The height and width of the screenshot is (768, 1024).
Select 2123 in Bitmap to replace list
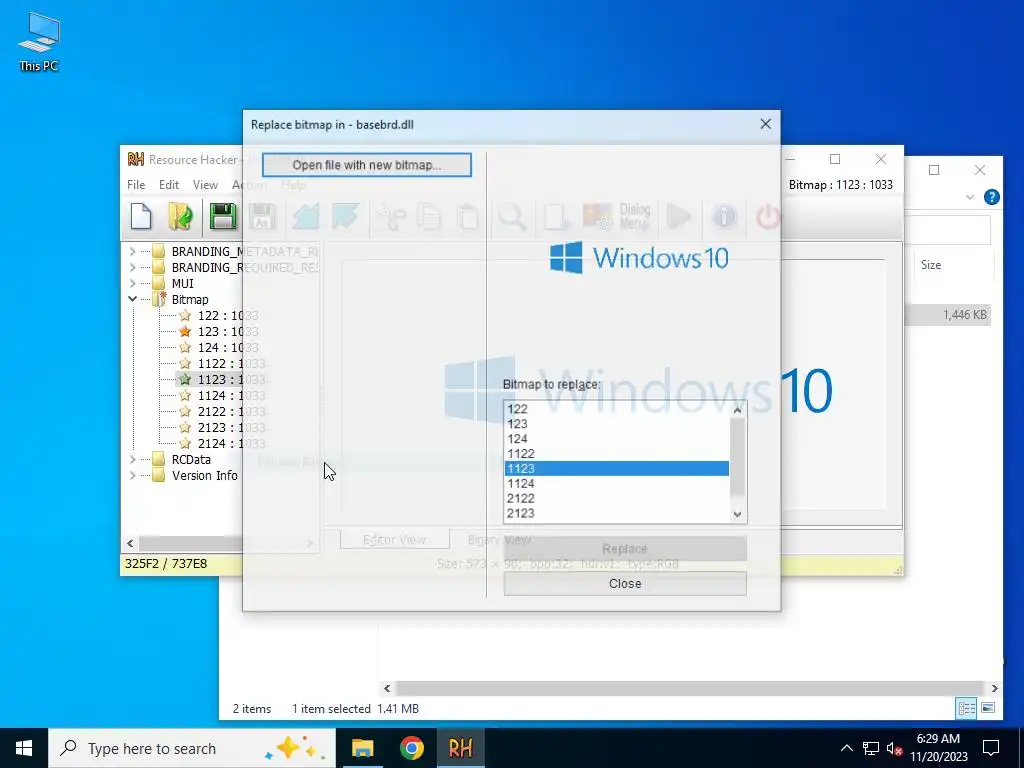[616, 513]
